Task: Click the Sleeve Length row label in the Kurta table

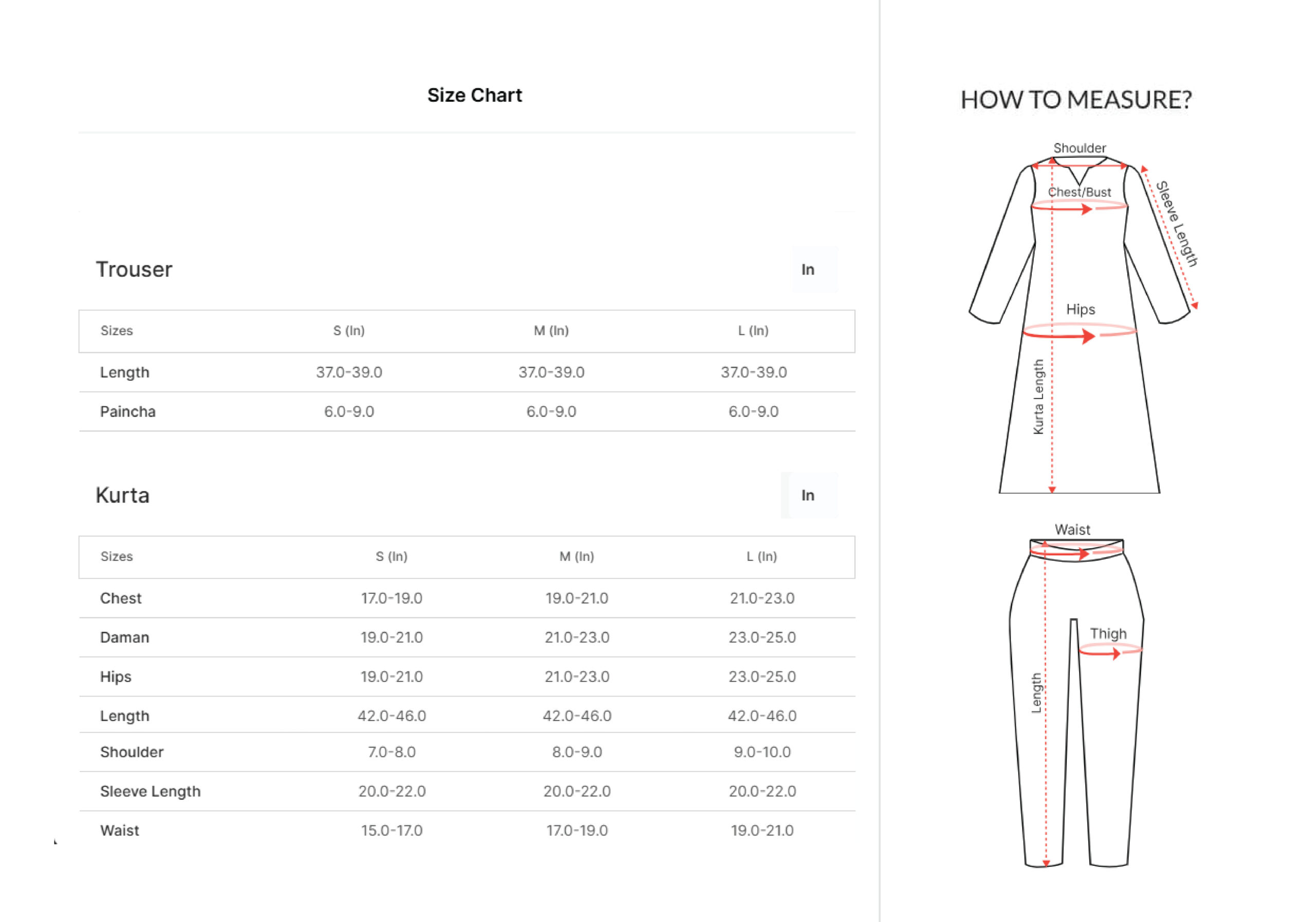Action: [150, 791]
